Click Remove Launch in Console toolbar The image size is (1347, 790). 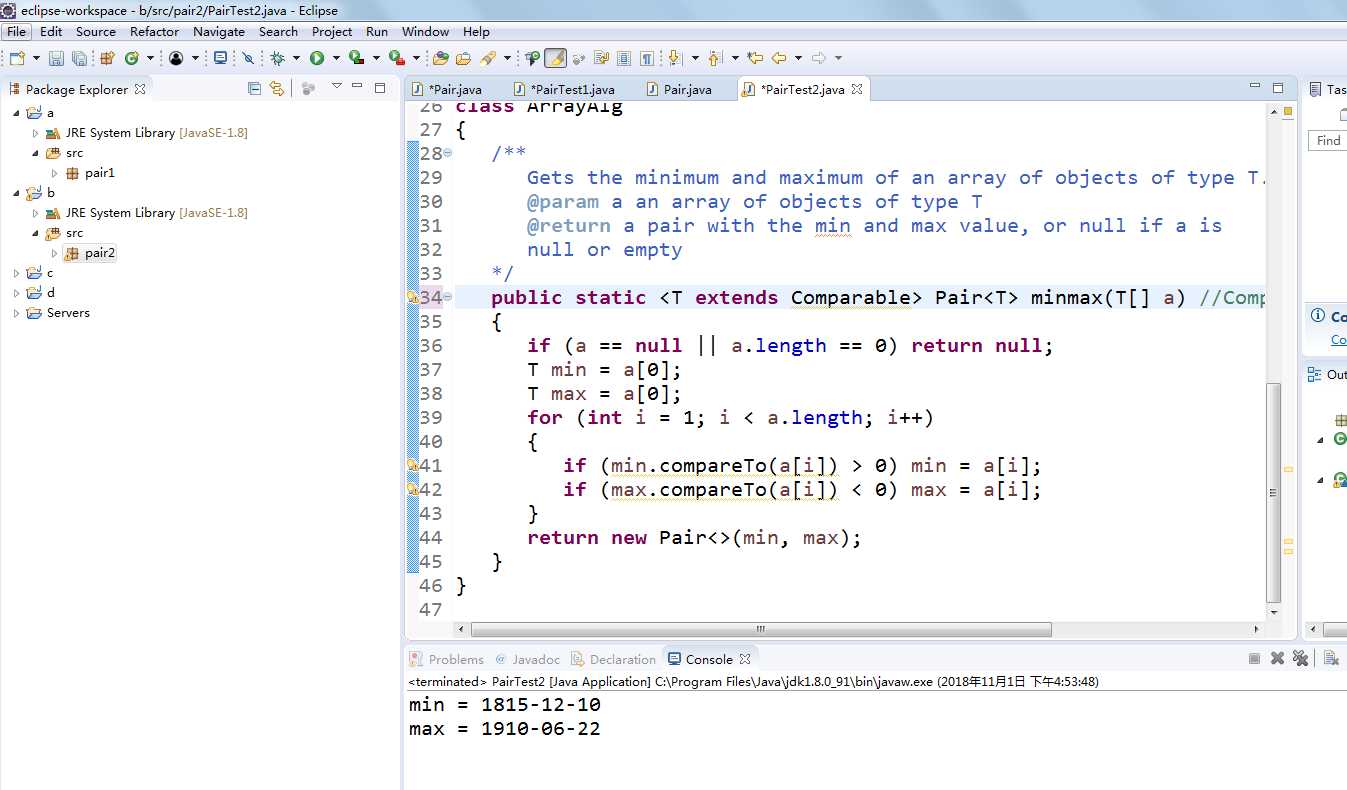pos(1277,658)
